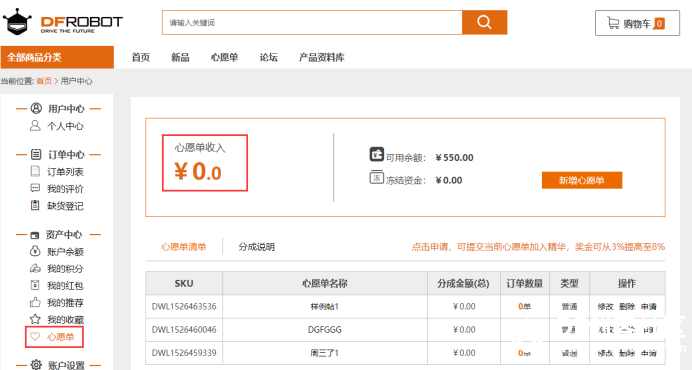Click 申请 for row DWL1526463536
Image resolution: width=692 pixels, height=370 pixels.
(x=649, y=306)
